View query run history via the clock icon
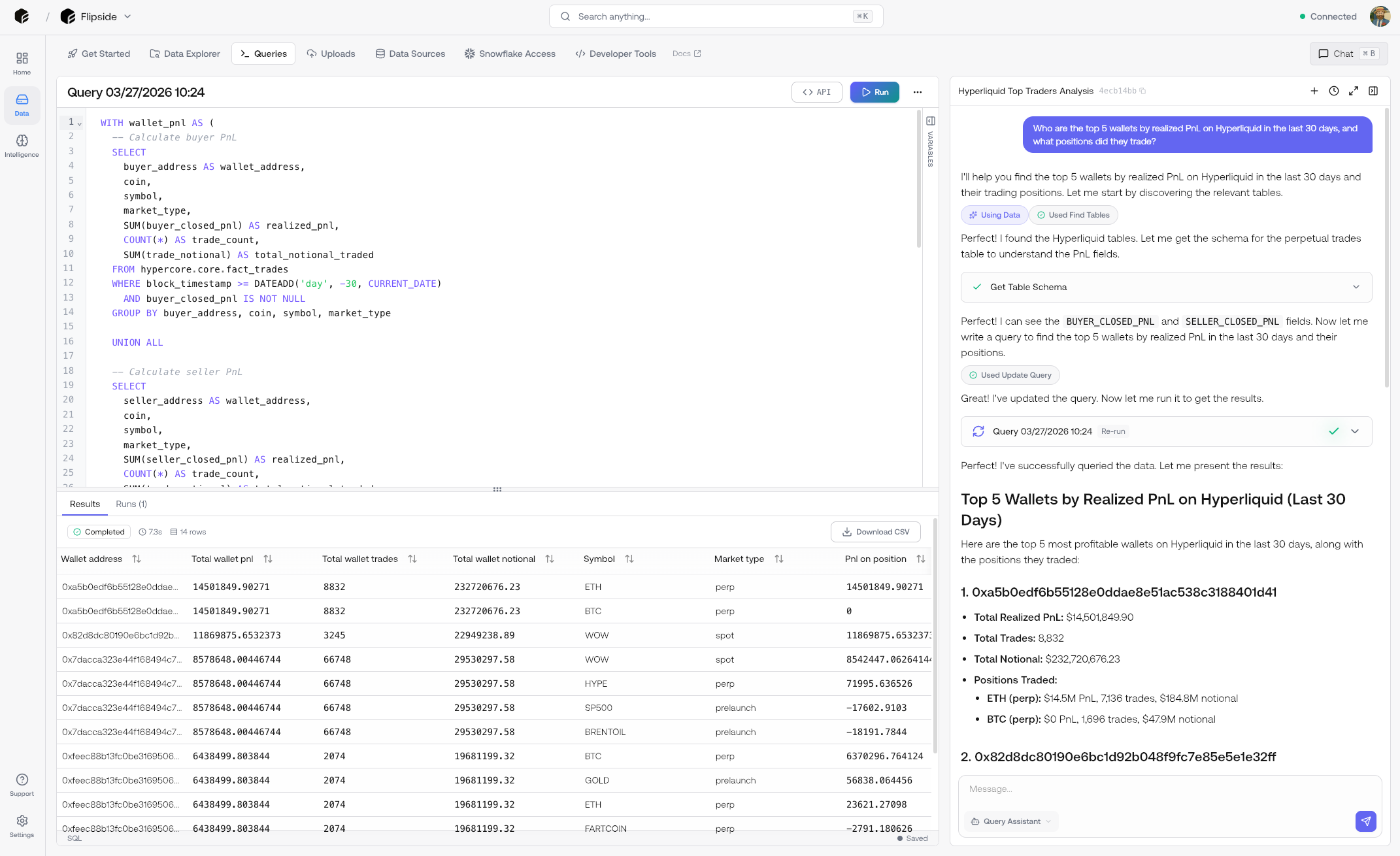The width and height of the screenshot is (1400, 856). coord(1334,91)
